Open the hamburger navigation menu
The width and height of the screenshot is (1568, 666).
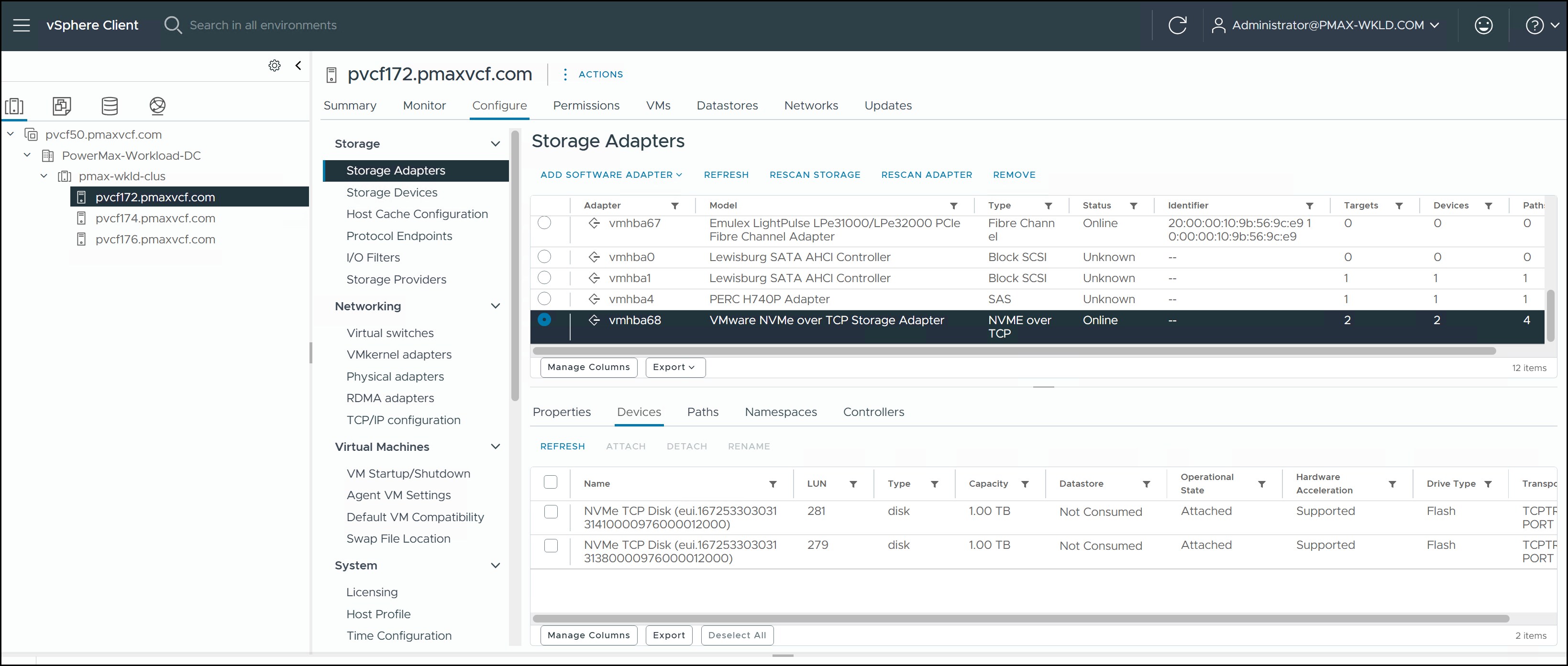click(x=22, y=25)
